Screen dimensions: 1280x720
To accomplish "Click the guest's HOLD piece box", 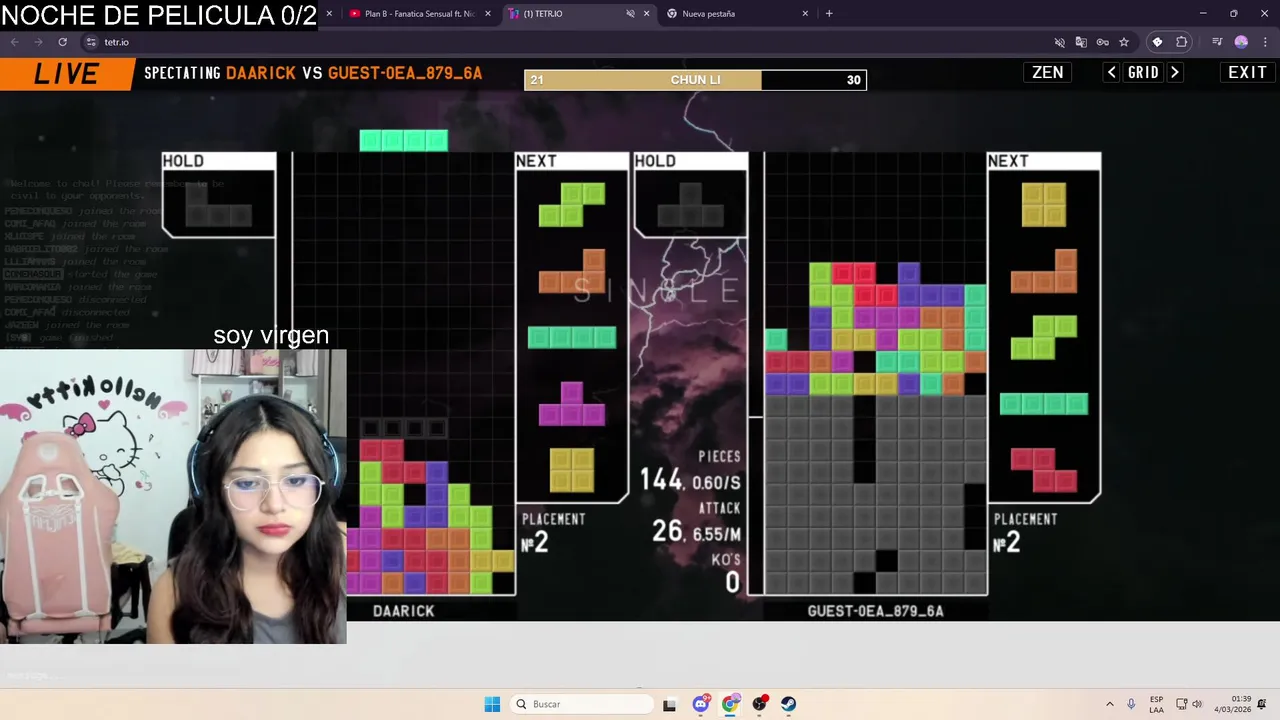I will (690, 195).
